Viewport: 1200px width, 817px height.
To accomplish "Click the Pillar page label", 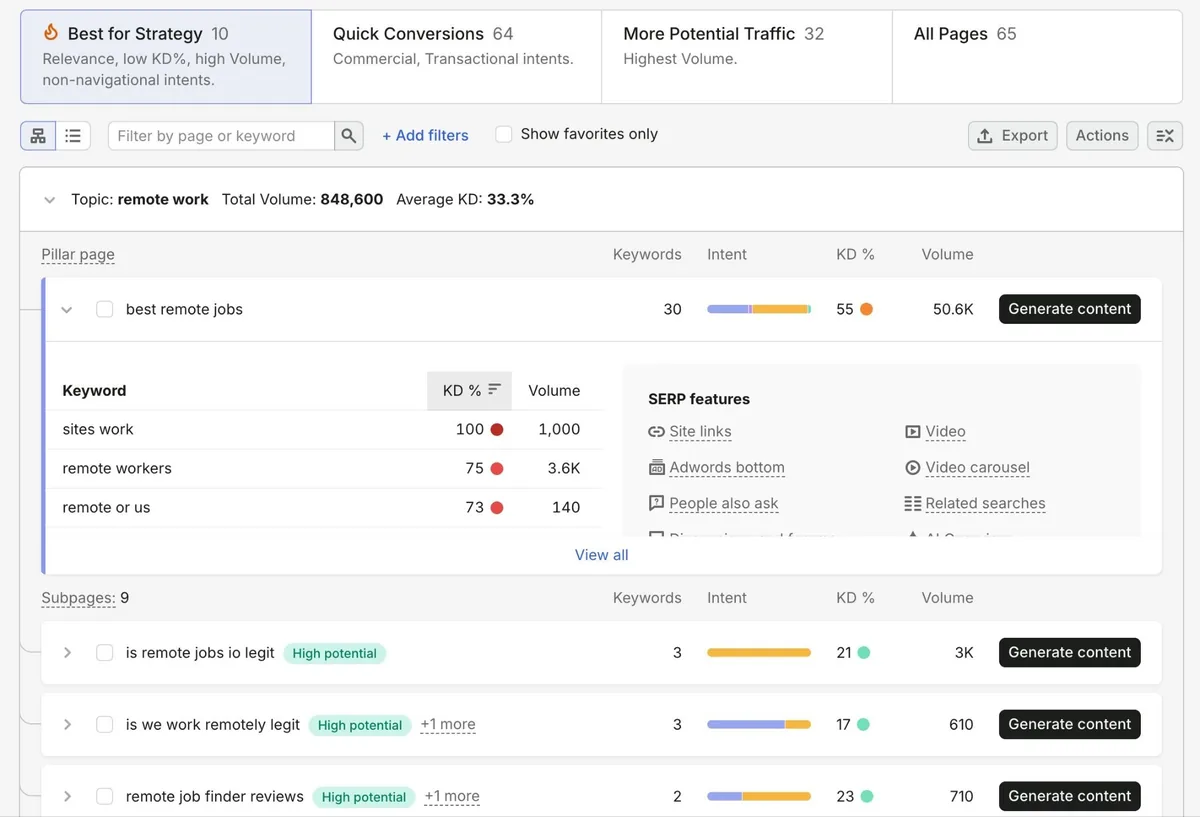I will 78,254.
